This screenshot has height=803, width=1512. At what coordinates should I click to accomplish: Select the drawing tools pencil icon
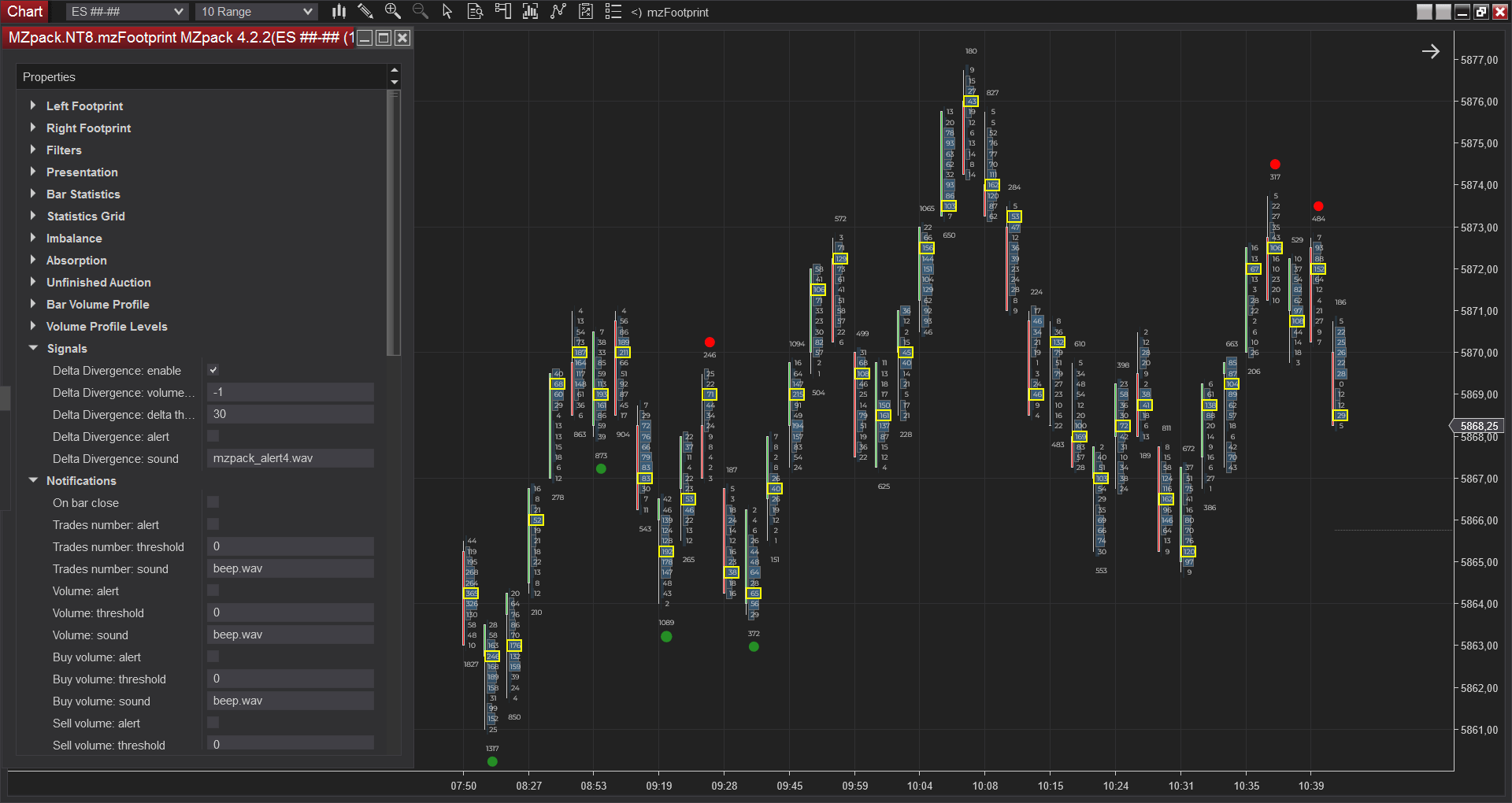point(365,12)
